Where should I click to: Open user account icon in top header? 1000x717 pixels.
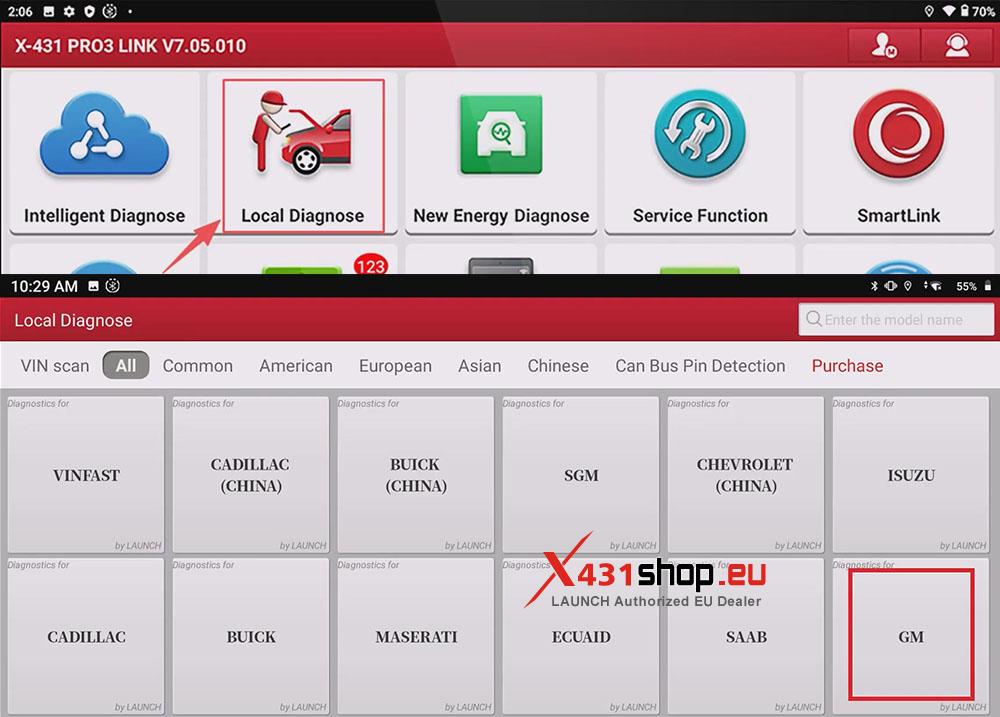(884, 45)
